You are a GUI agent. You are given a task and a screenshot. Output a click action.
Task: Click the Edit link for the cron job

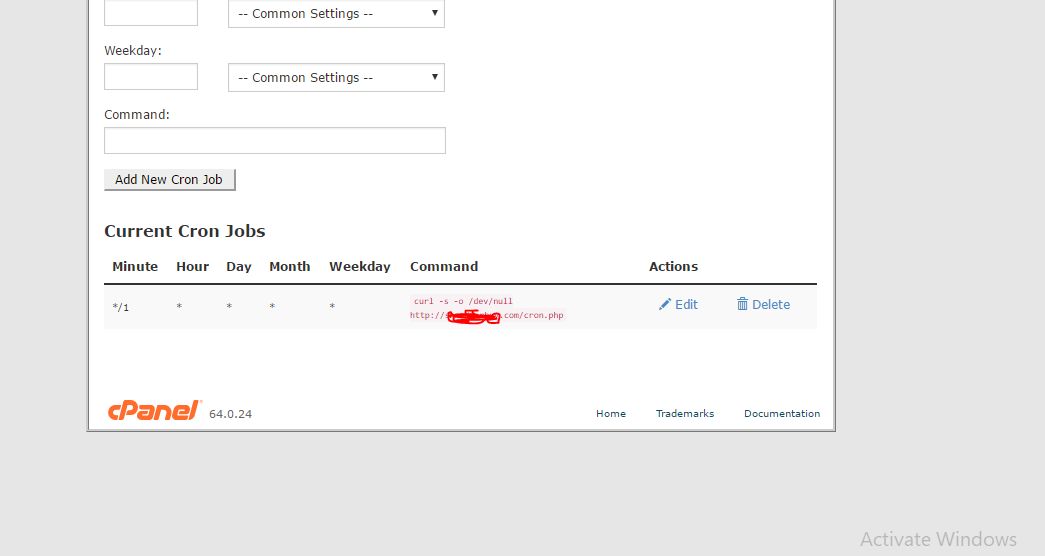point(678,305)
